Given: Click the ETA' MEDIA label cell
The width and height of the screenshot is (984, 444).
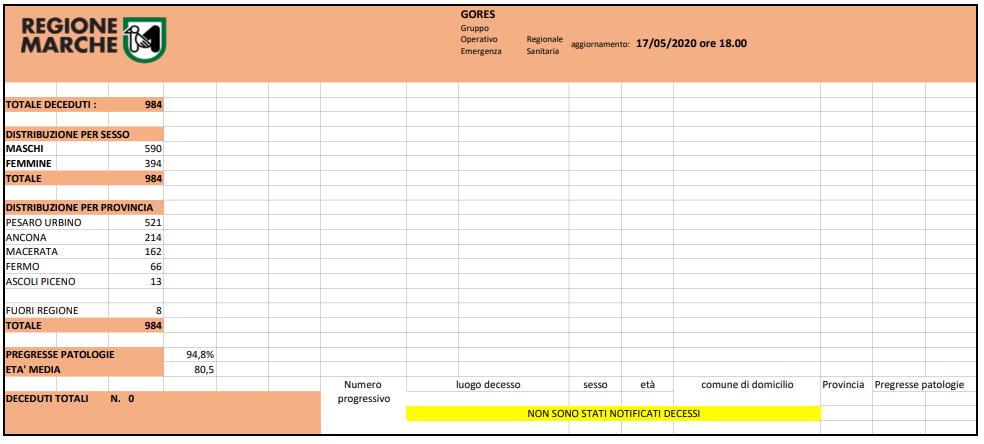Looking at the screenshot, I should coord(84,369).
